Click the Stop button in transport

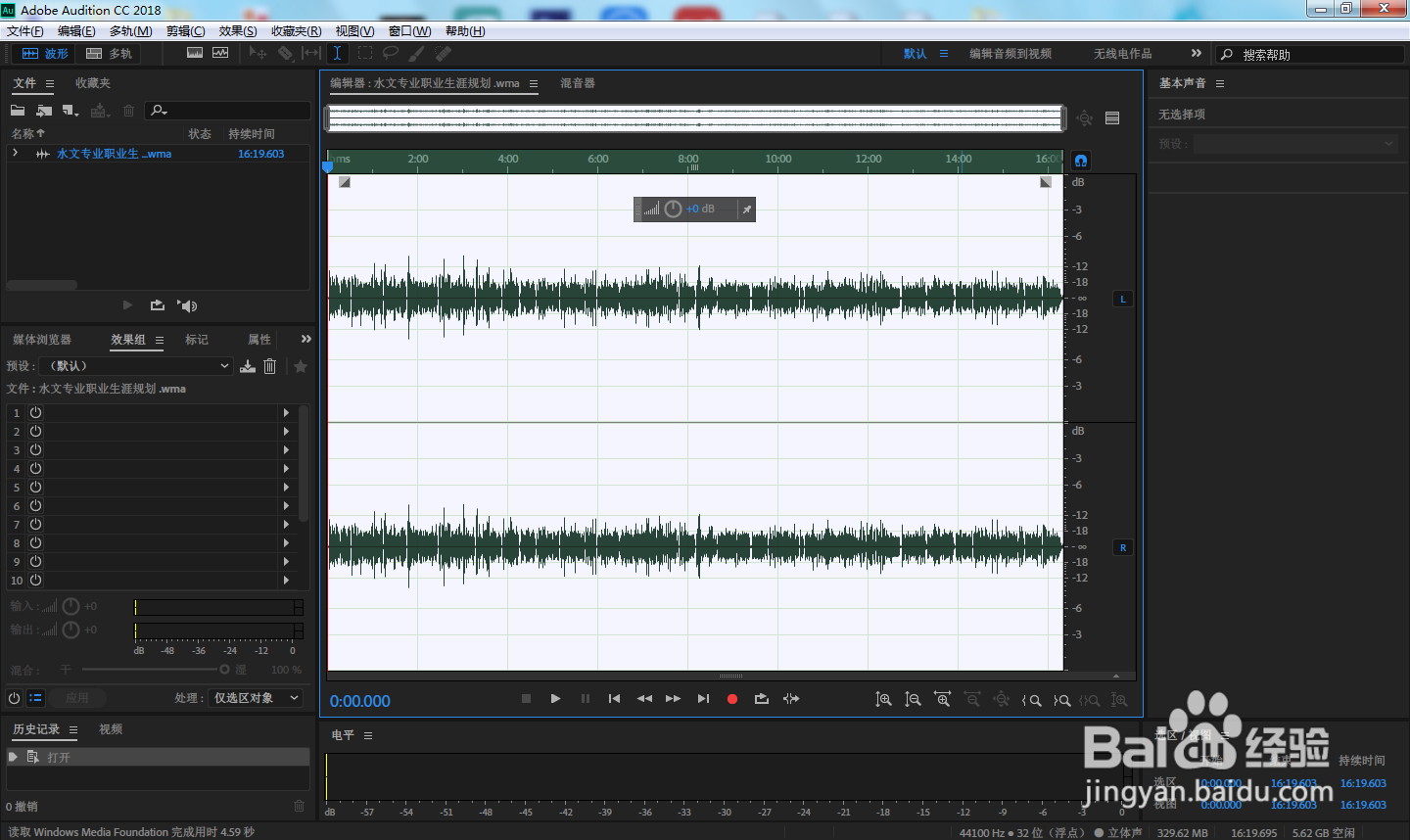pos(526,699)
